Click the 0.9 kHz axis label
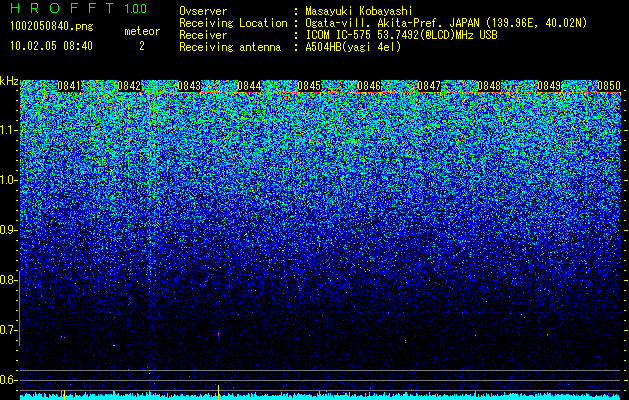The width and height of the screenshot is (629, 400). (9, 230)
